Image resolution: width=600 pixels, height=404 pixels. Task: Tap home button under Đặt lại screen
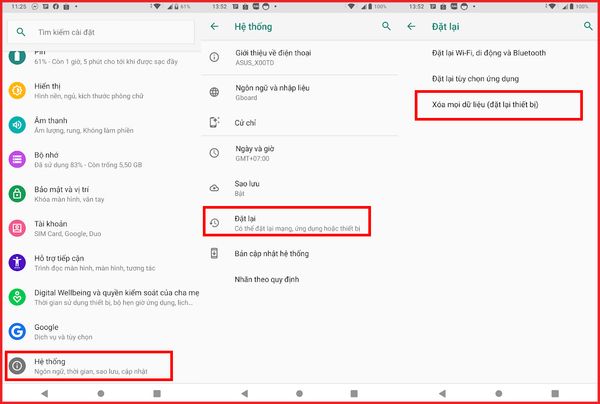point(499,393)
